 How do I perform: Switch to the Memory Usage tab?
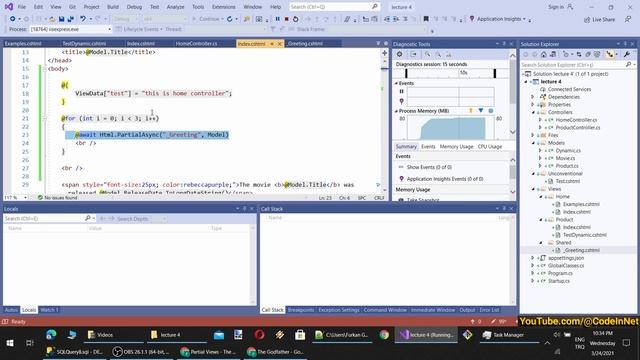(456, 147)
